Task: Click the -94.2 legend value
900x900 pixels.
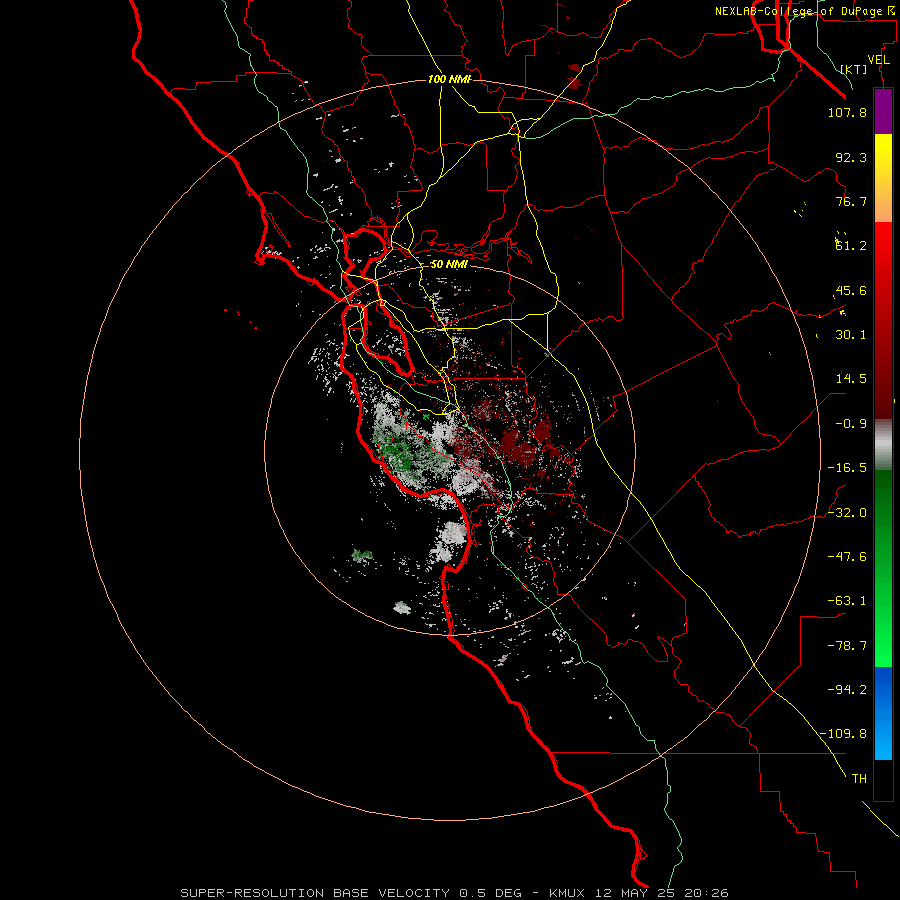Action: point(847,690)
